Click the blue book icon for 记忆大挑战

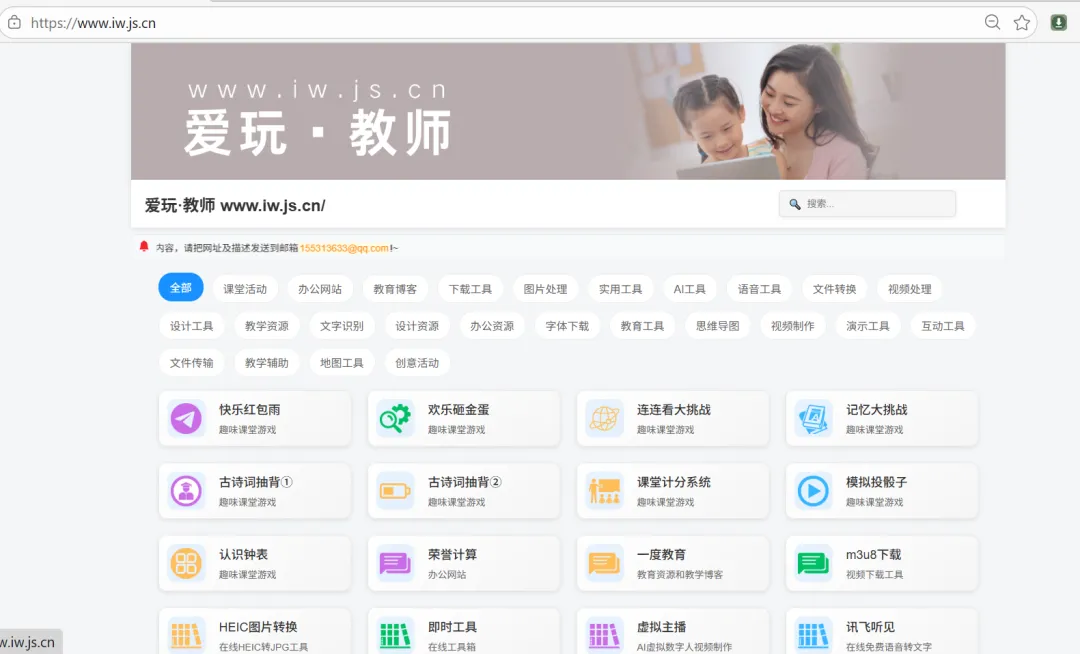[x=813, y=418]
